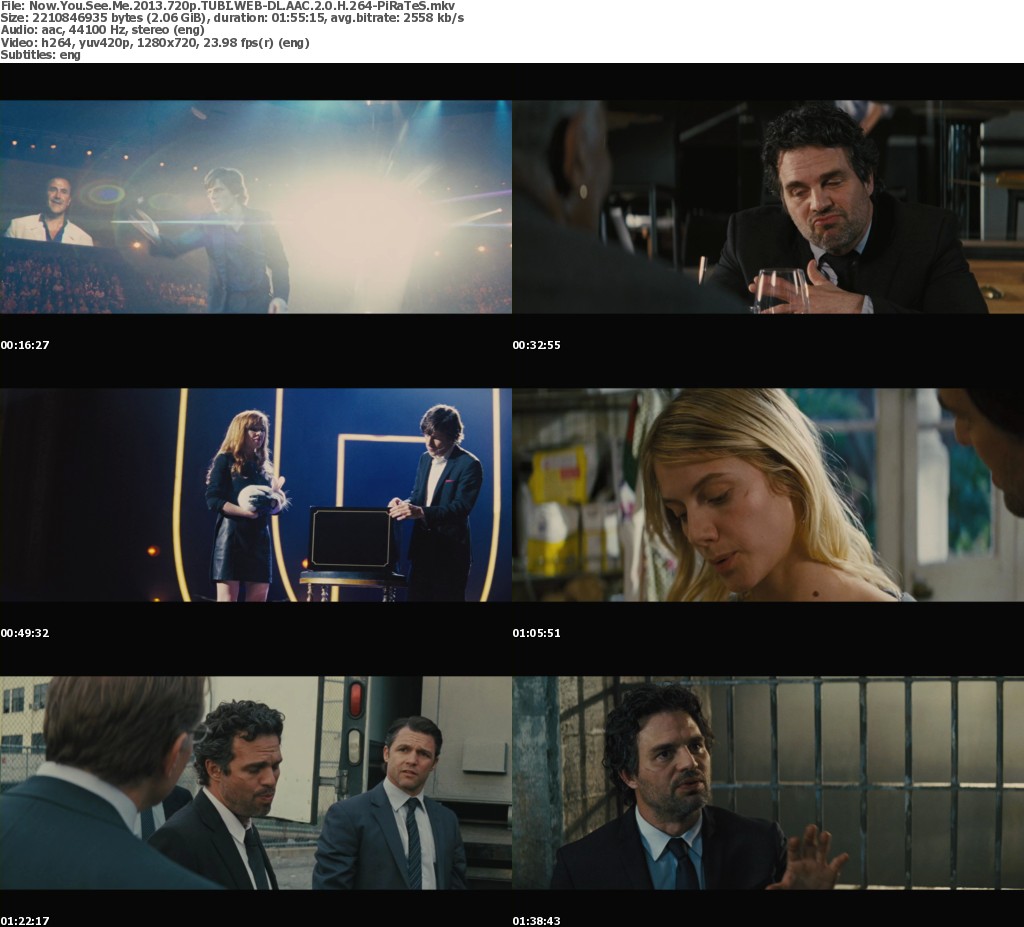Click the 01:38:43 timestamp label
Viewport: 1024px width, 927px height.
pyautogui.click(x=536, y=921)
